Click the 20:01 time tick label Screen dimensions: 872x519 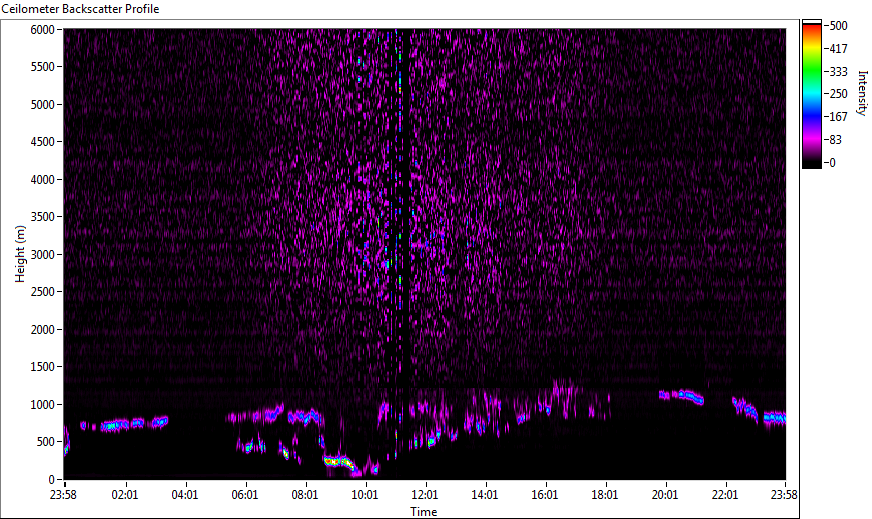click(665, 495)
